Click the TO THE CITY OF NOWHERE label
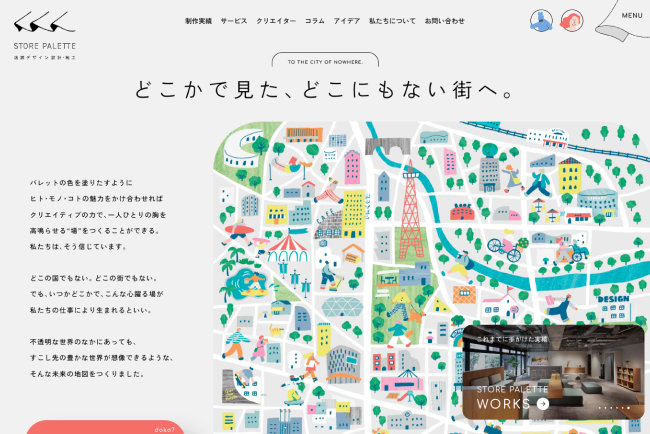 (x=325, y=61)
